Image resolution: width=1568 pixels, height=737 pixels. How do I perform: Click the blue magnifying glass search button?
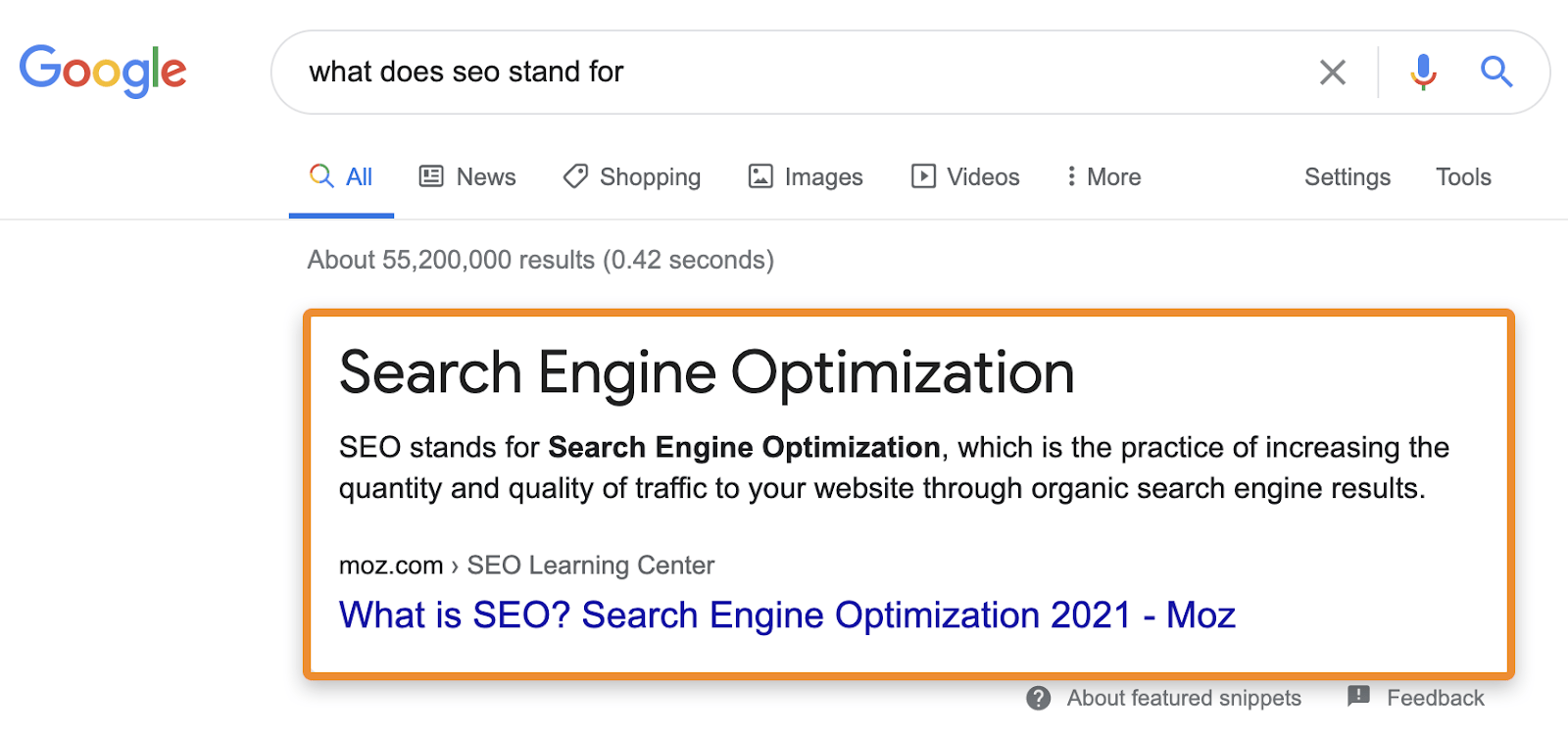click(x=1495, y=72)
